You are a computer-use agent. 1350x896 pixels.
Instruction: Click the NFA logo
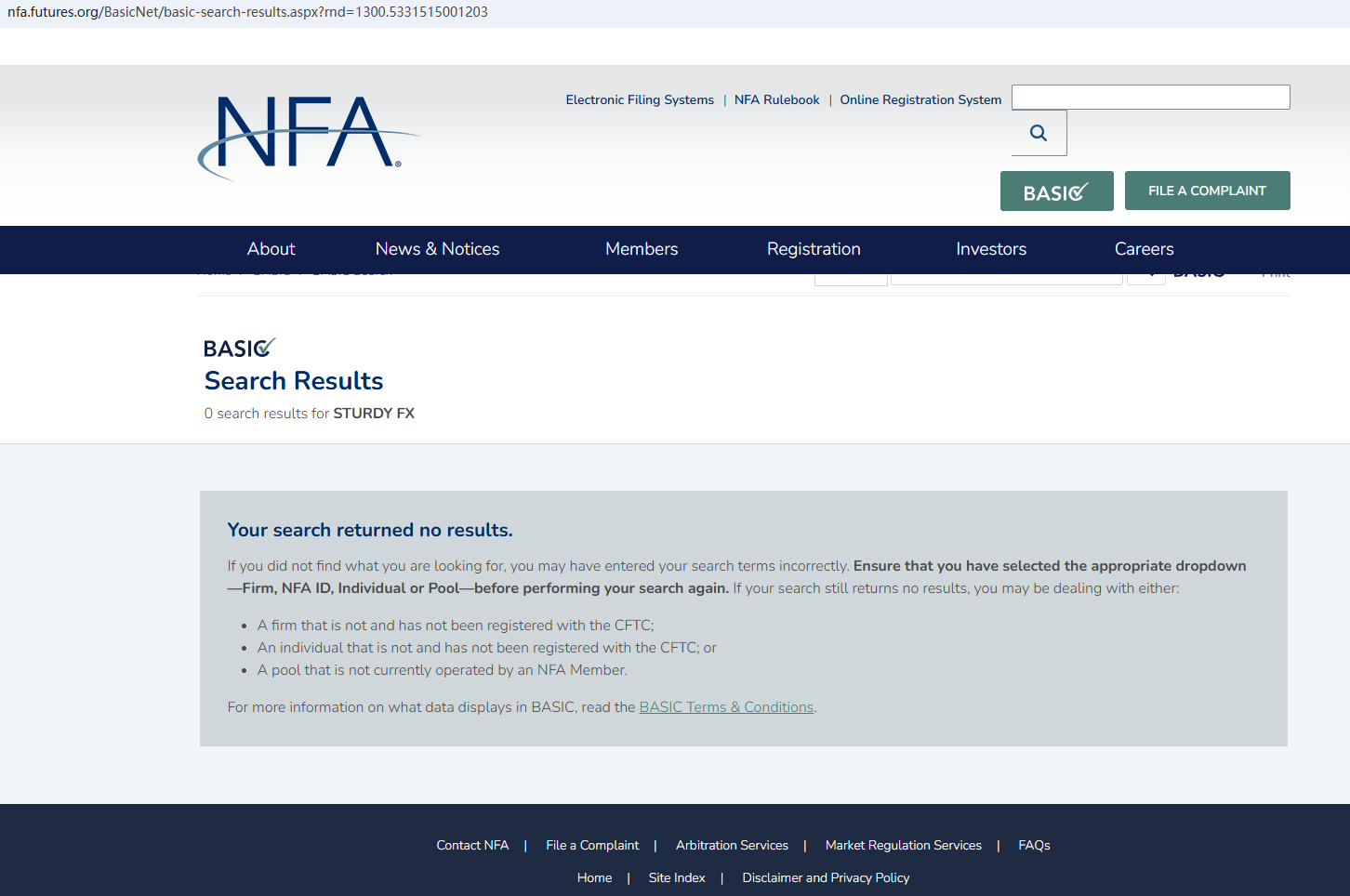pyautogui.click(x=308, y=138)
